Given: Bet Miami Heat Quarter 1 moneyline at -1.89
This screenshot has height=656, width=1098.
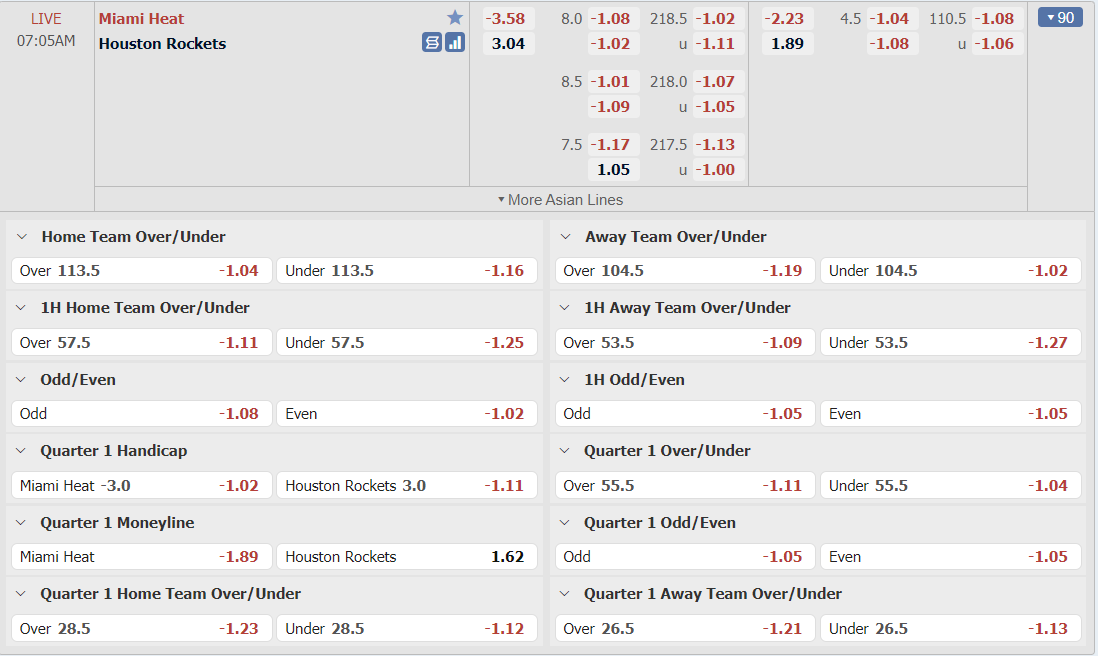Looking at the screenshot, I should [x=141, y=557].
